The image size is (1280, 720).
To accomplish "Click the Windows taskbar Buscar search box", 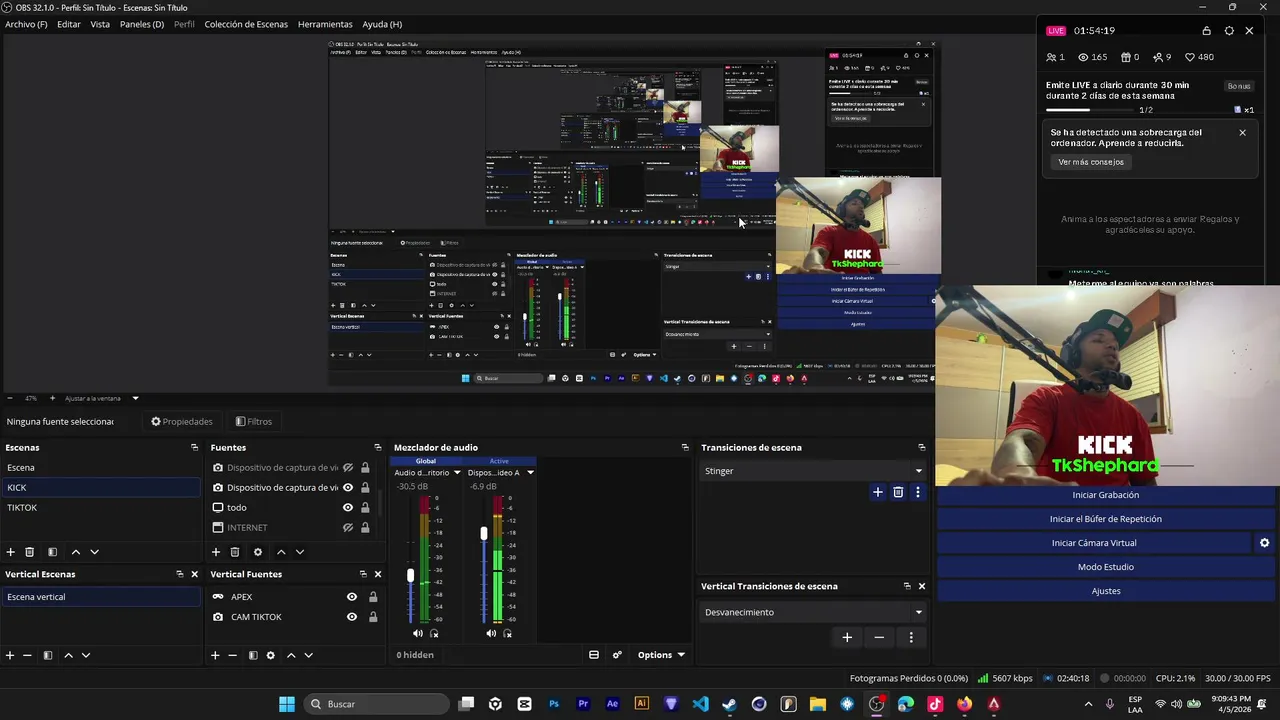I will [376, 704].
